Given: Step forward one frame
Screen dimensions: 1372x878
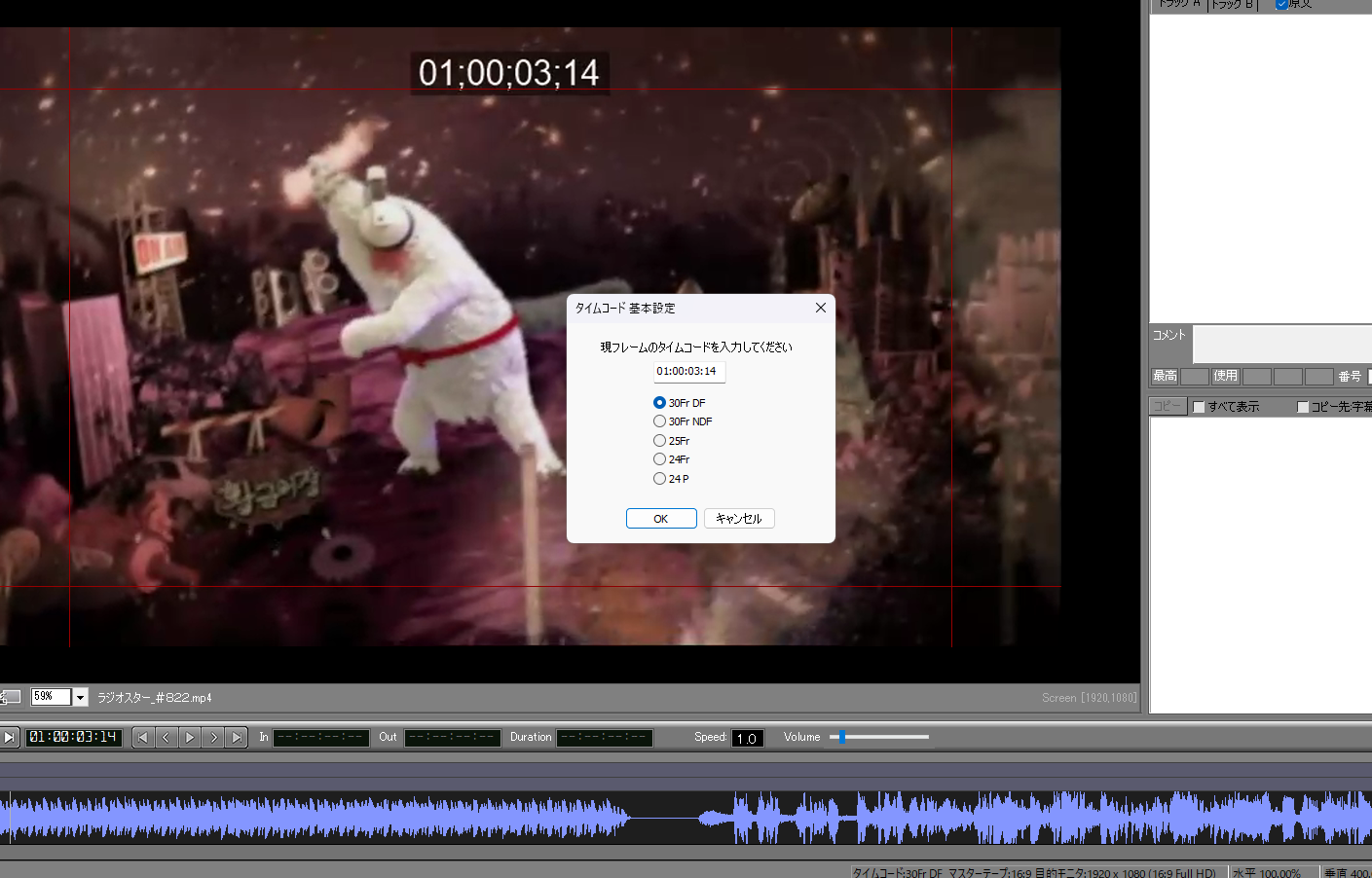Looking at the screenshot, I should [213, 738].
